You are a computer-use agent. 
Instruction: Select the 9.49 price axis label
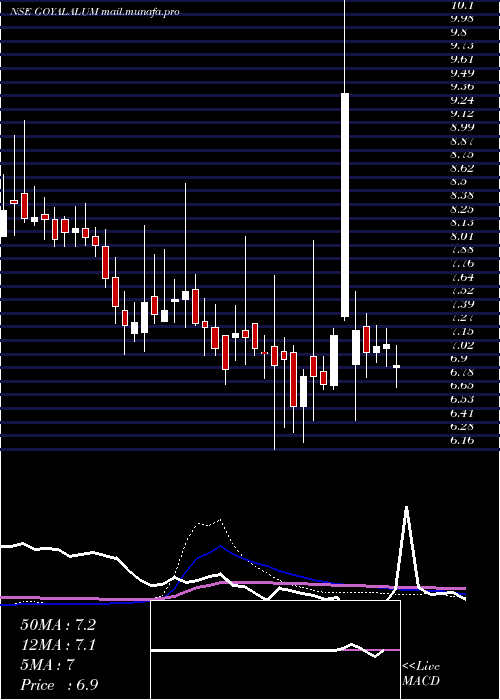click(462, 73)
